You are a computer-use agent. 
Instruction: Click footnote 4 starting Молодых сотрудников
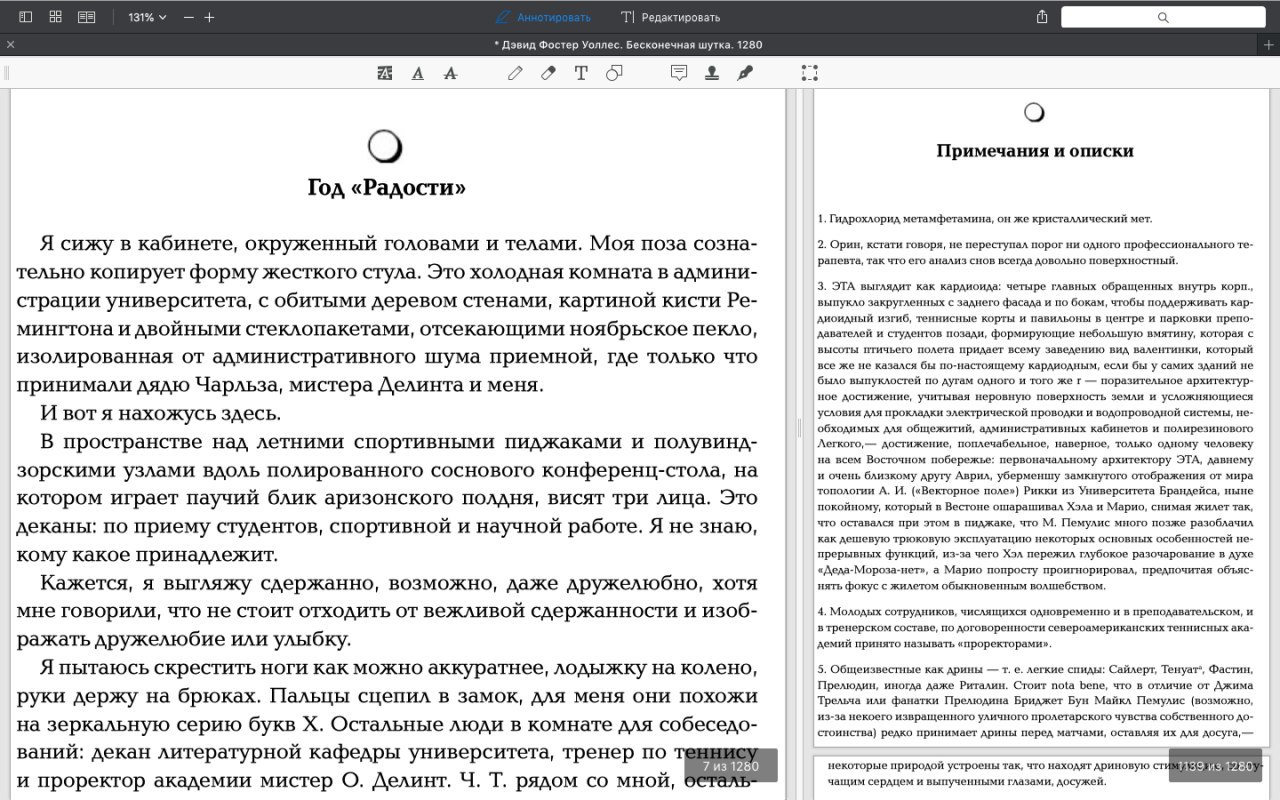click(1035, 627)
